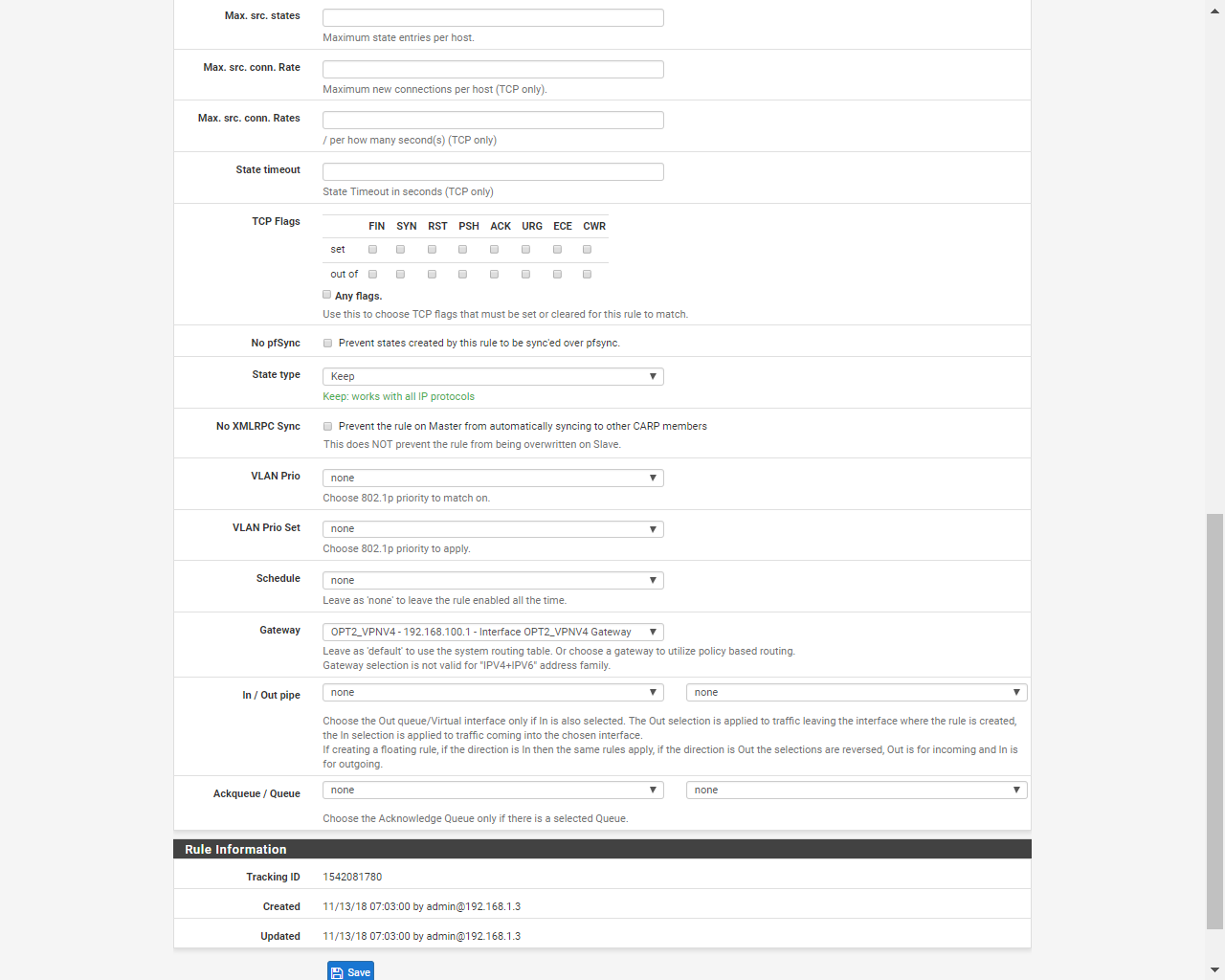Check the ACK flag in the set row
This screenshot has height=980, width=1225.
pos(495,249)
